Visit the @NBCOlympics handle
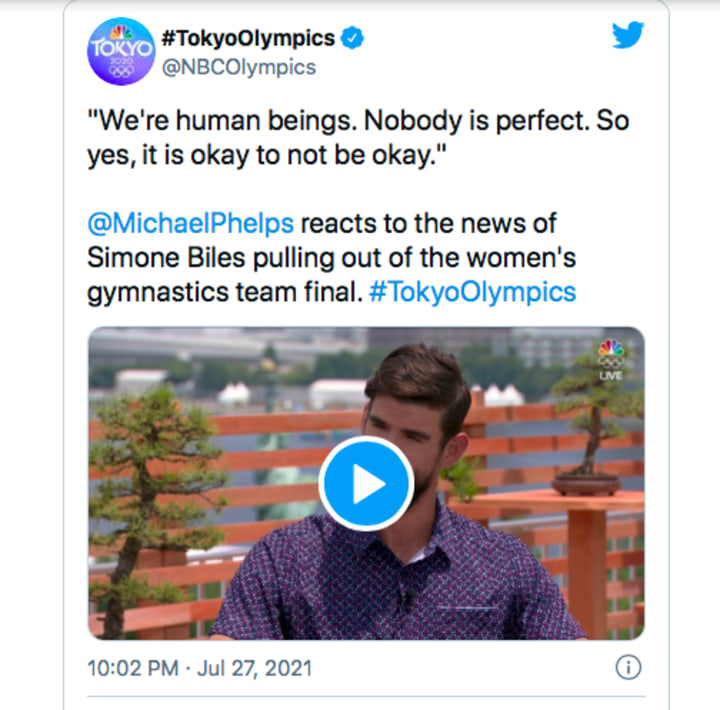The image size is (720, 710). tap(238, 68)
